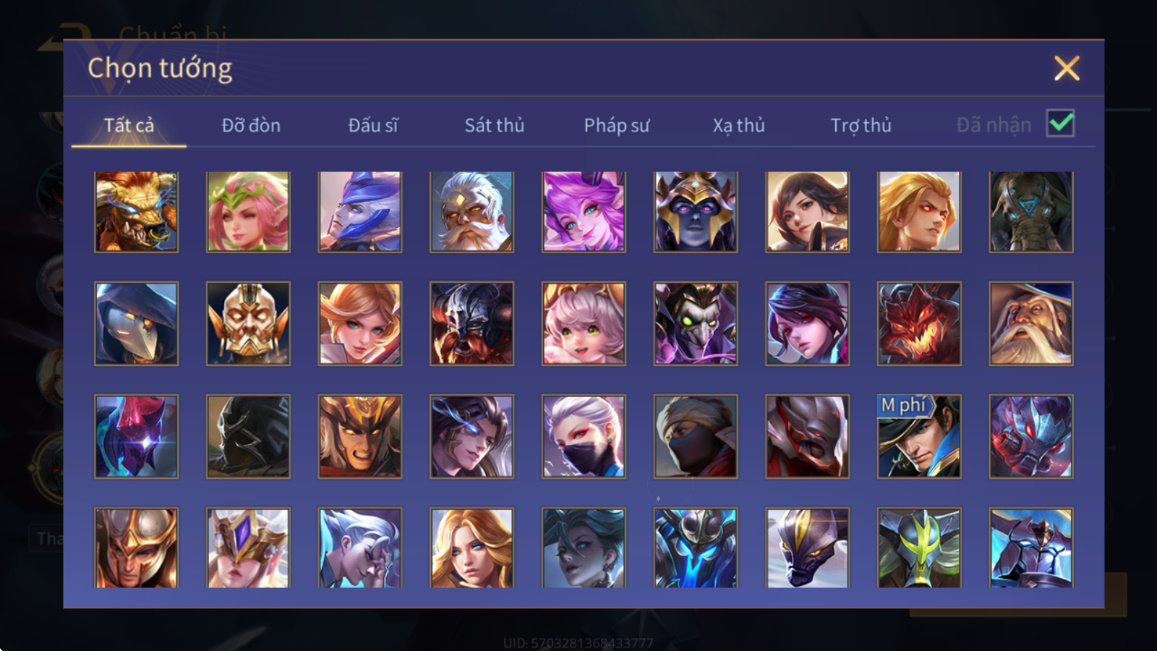Toggle the Đã nhận checkbox
This screenshot has width=1157, height=651.
click(1060, 123)
